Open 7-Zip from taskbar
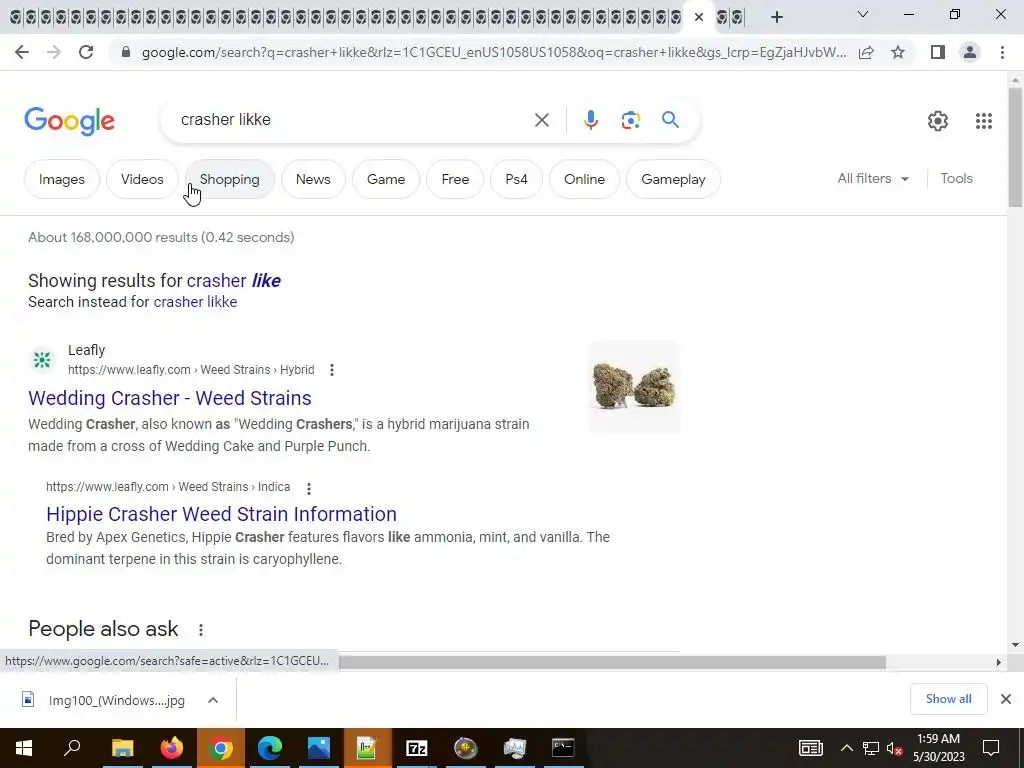The image size is (1024, 768). point(417,748)
